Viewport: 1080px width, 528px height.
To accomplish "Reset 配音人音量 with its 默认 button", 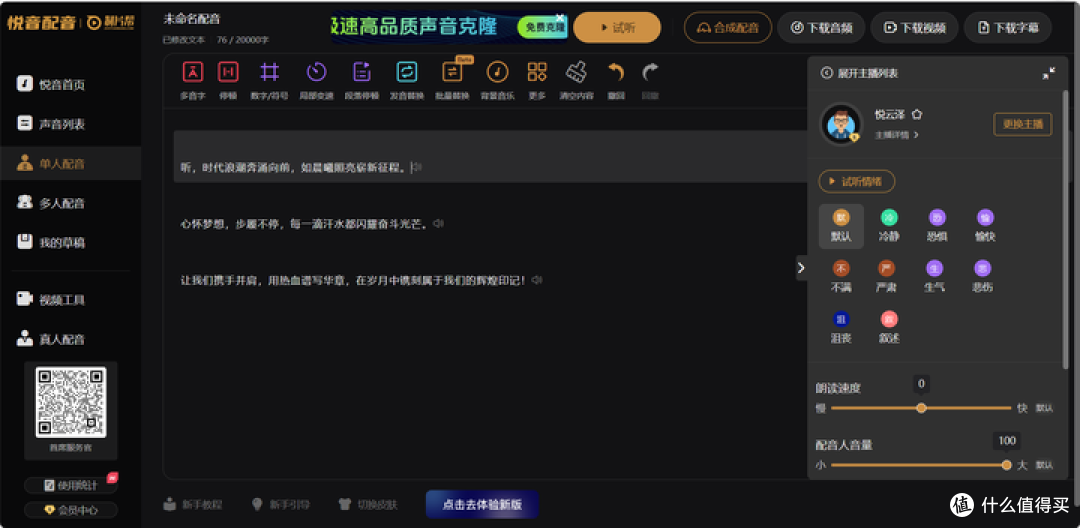I will [1044, 465].
